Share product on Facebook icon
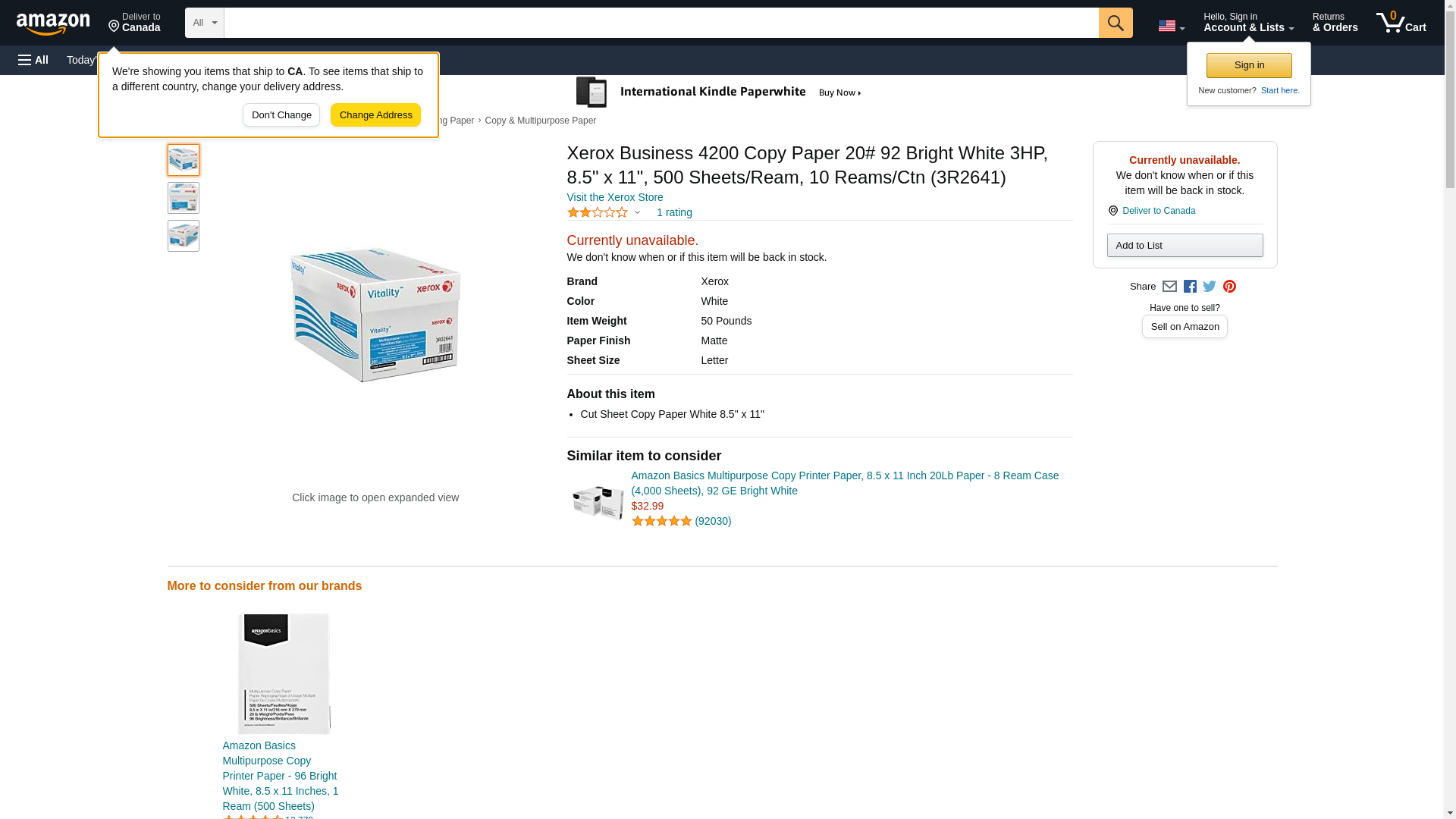 point(1190,287)
